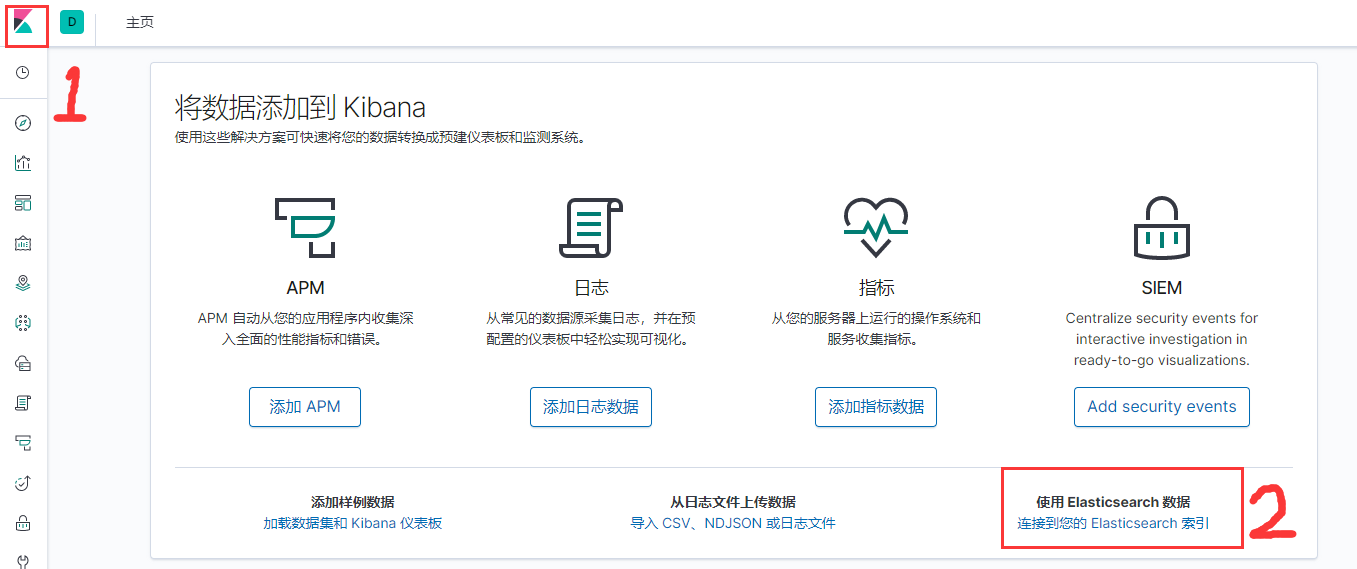Click the logs scroll illustration icon
The image size is (1357, 569).
(x=590, y=228)
